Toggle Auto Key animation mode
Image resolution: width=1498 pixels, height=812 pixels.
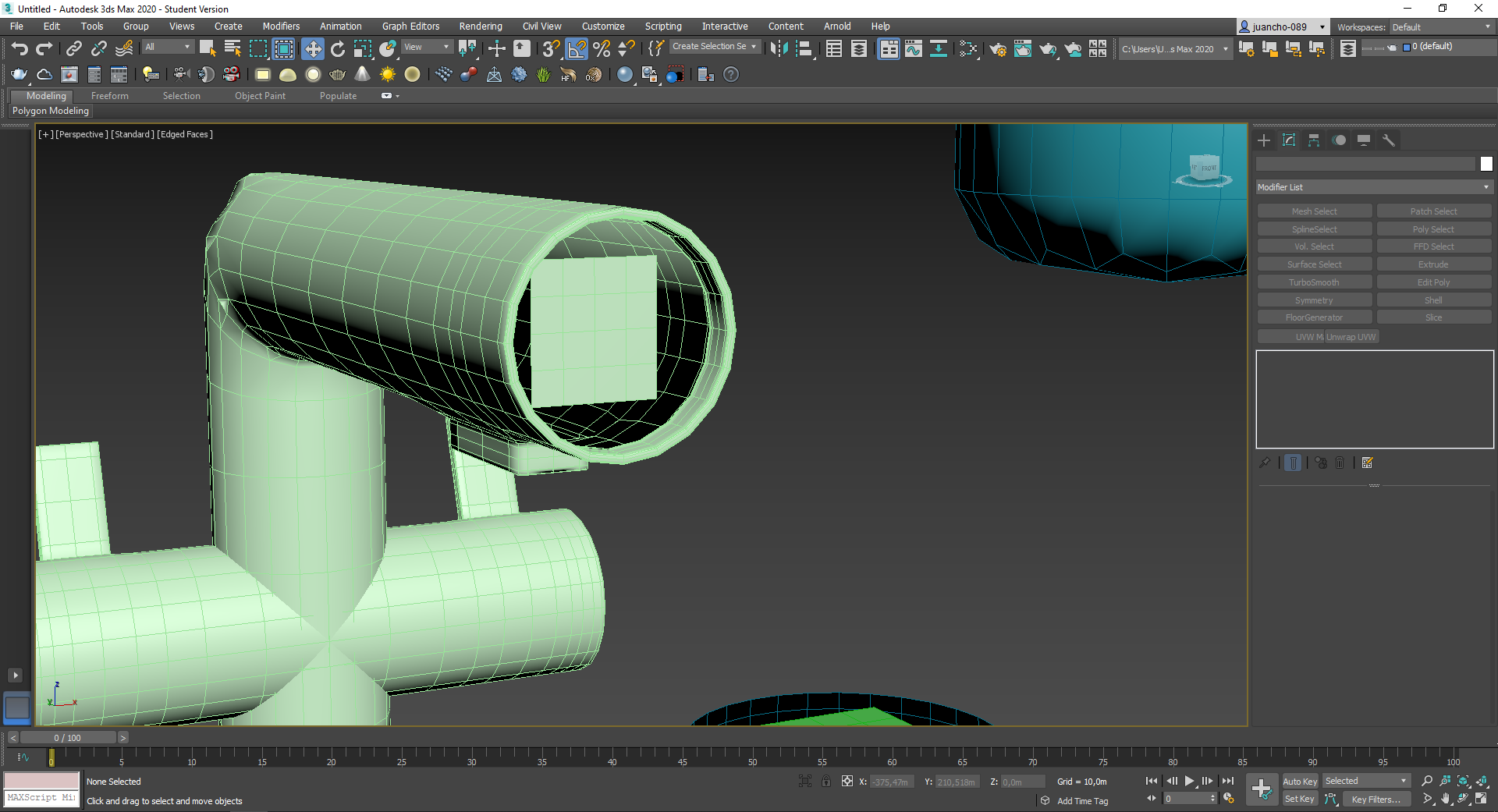click(1300, 782)
